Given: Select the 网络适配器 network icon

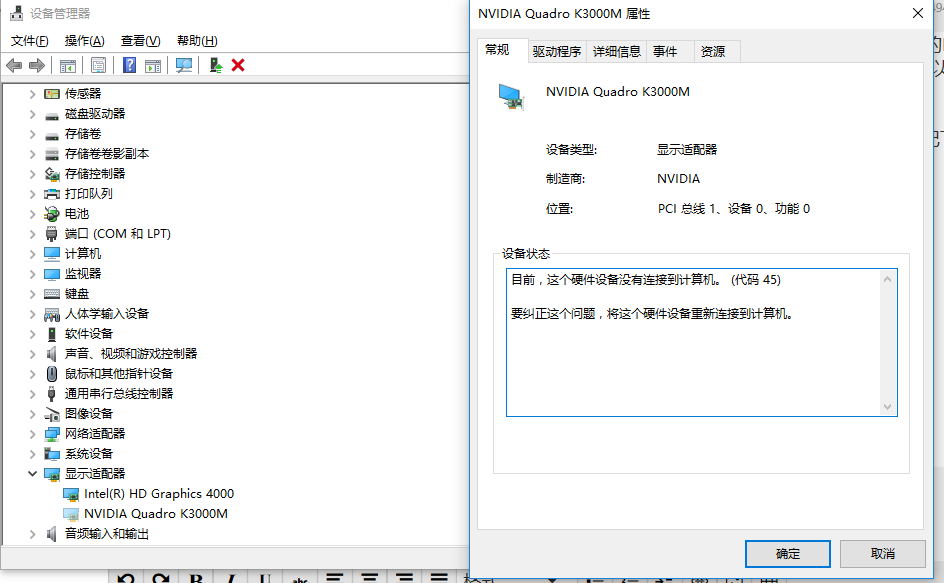Looking at the screenshot, I should point(52,434).
